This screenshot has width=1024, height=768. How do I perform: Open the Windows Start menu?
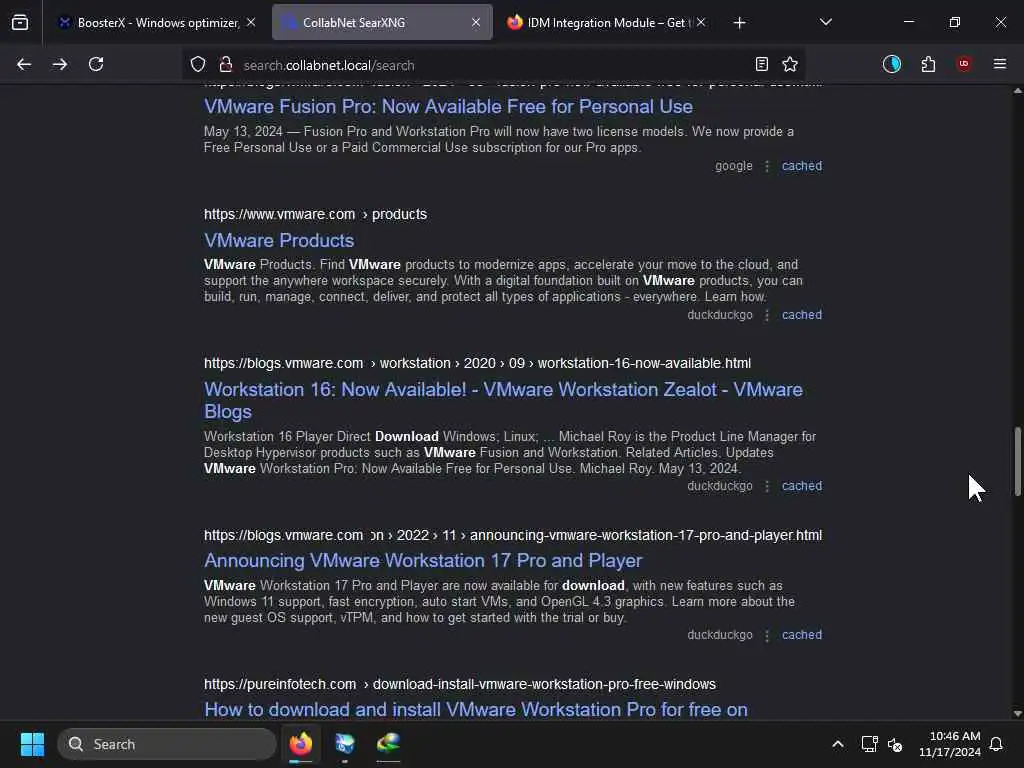coord(32,744)
